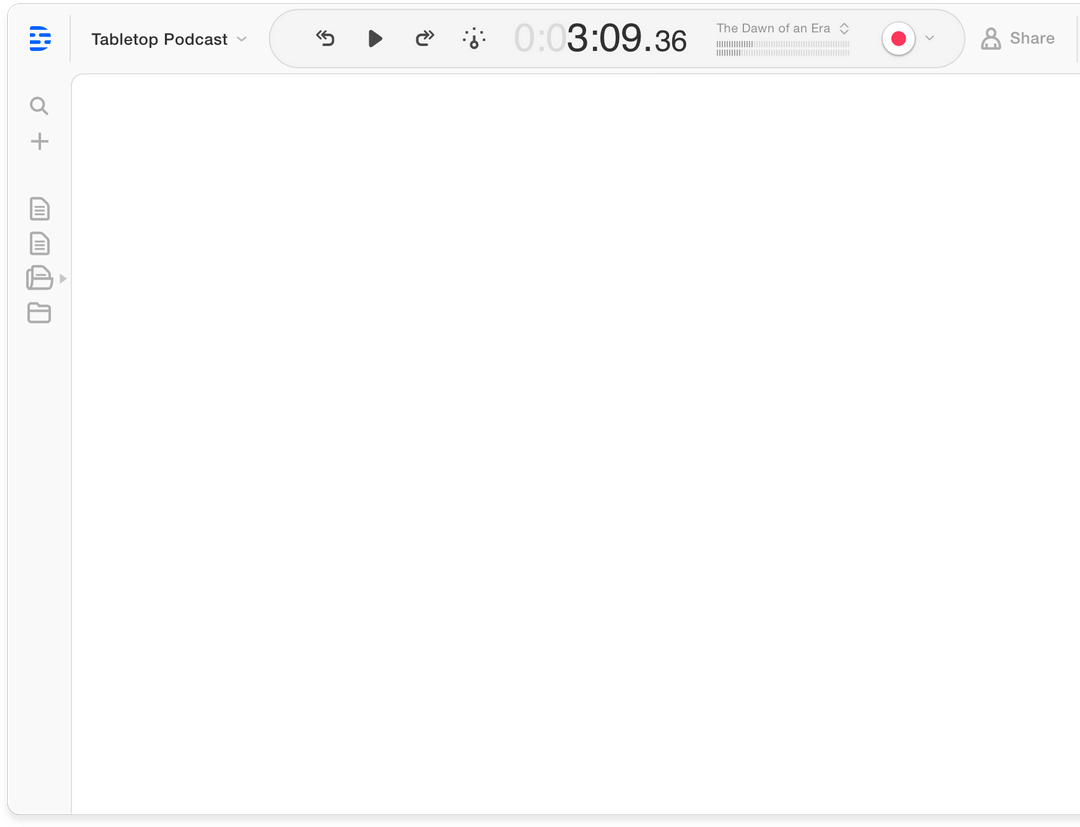Open the Tabletop Podcast title dropdown
The width and height of the screenshot is (1080, 827).
point(241,39)
